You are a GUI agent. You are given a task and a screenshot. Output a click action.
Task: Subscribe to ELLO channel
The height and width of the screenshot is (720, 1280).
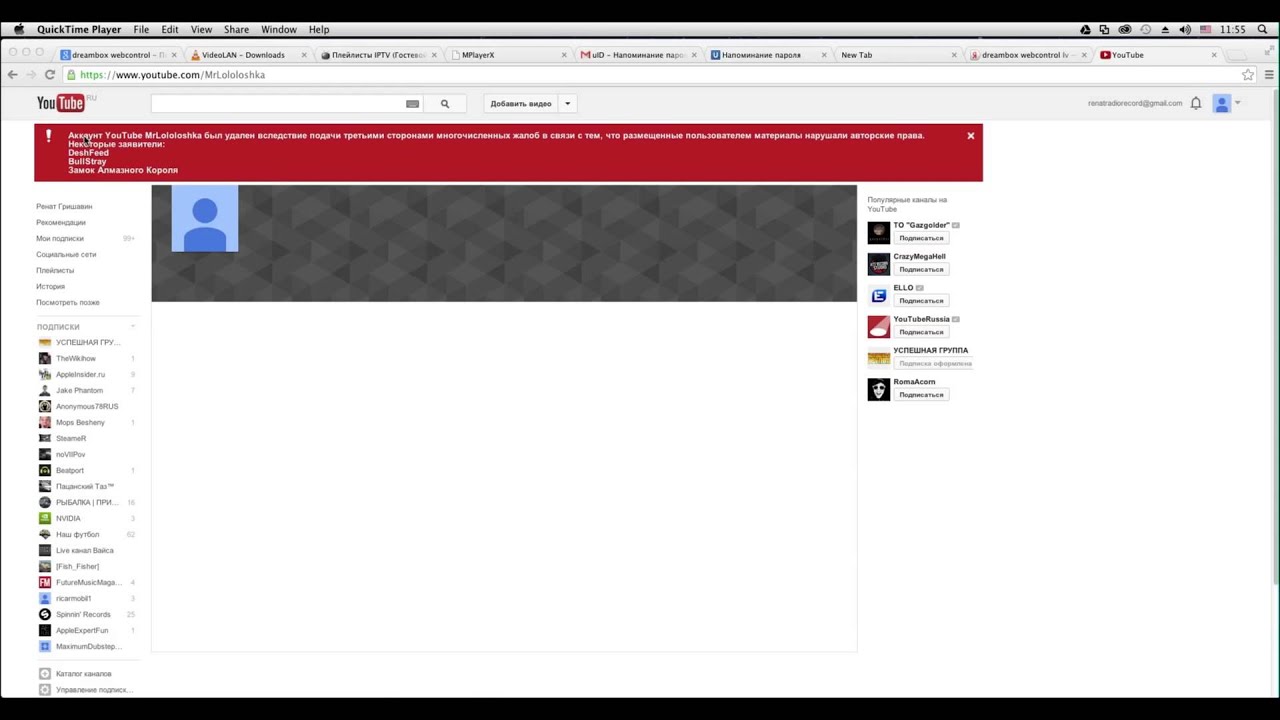[x=921, y=300]
